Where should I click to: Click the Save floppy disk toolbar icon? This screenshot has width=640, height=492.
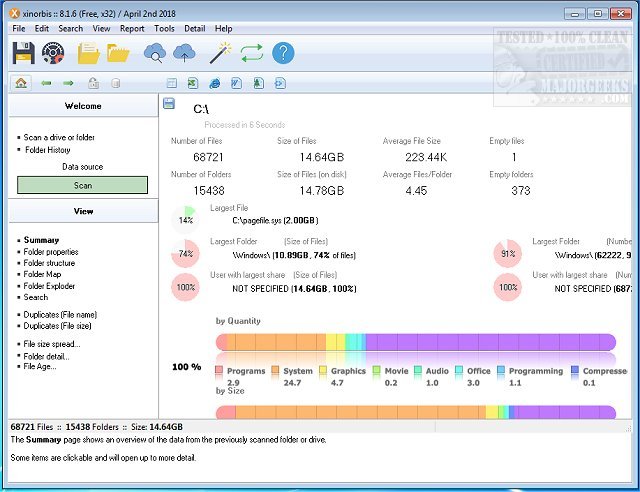click(x=23, y=53)
